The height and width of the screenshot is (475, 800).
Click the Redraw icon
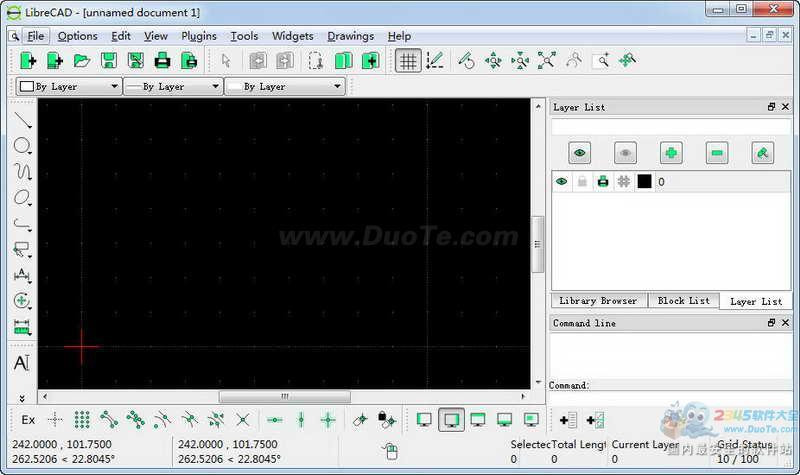pos(466,61)
